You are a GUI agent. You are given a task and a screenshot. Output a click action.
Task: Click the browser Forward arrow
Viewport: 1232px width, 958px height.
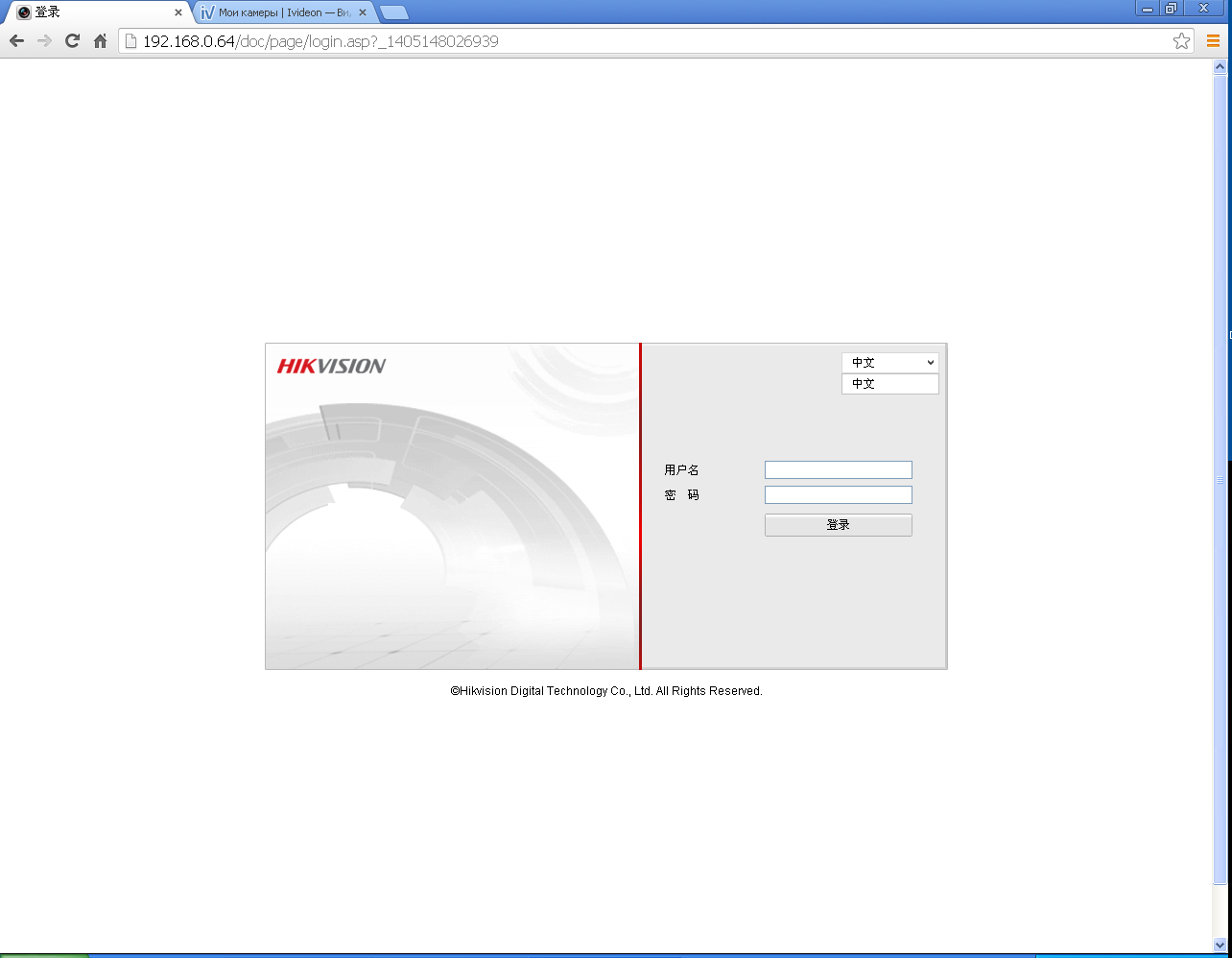[x=44, y=41]
